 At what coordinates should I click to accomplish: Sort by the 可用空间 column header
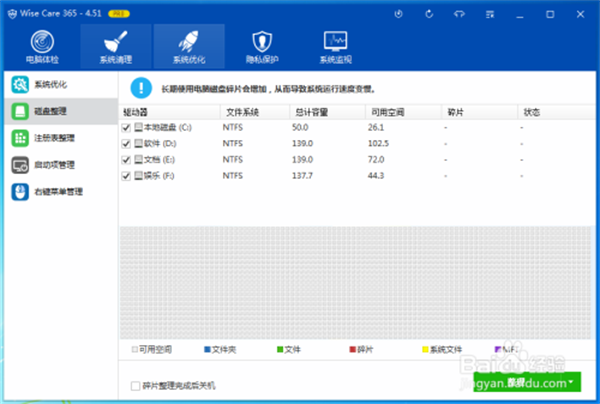(x=404, y=112)
